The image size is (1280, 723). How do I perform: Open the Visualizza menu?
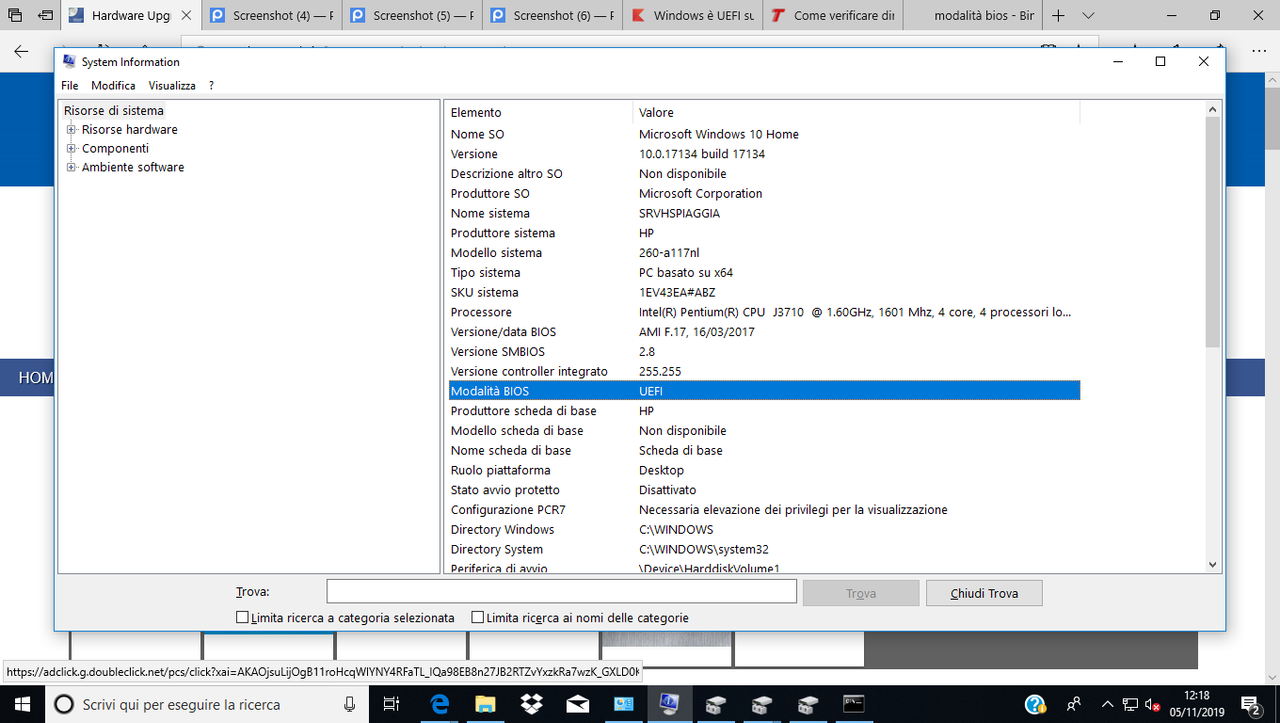(171, 85)
